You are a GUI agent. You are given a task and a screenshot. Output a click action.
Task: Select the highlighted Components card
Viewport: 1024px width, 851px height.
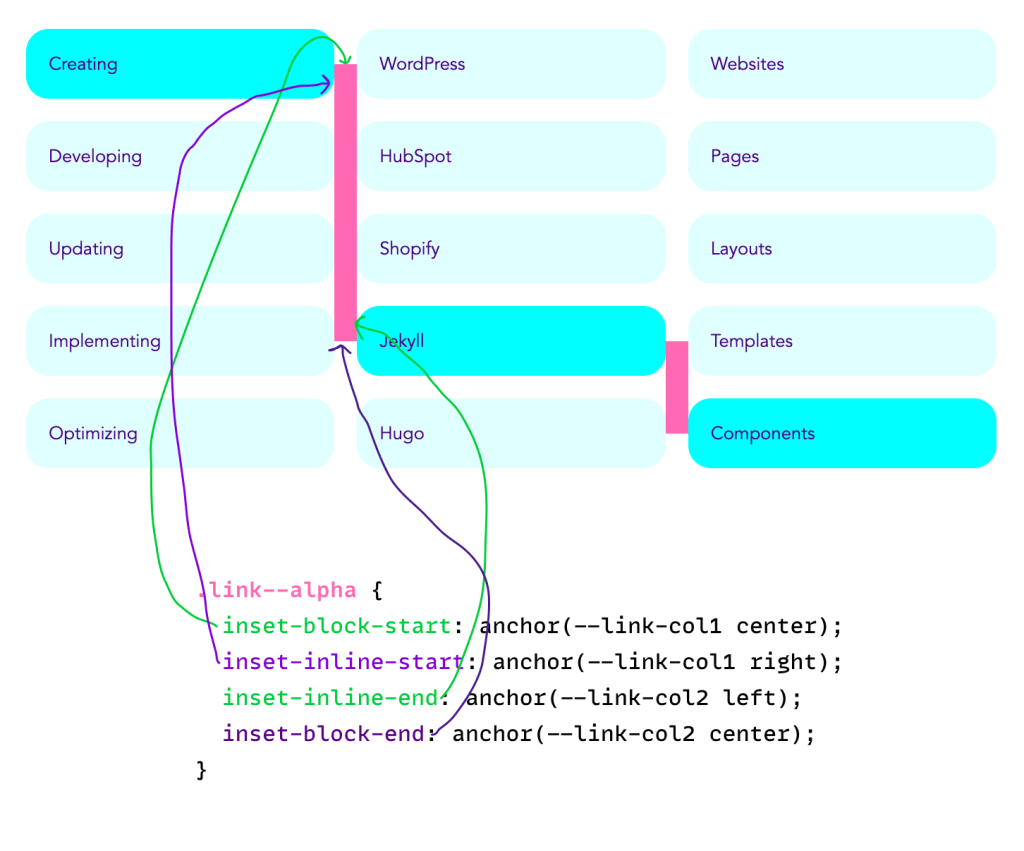[842, 433]
